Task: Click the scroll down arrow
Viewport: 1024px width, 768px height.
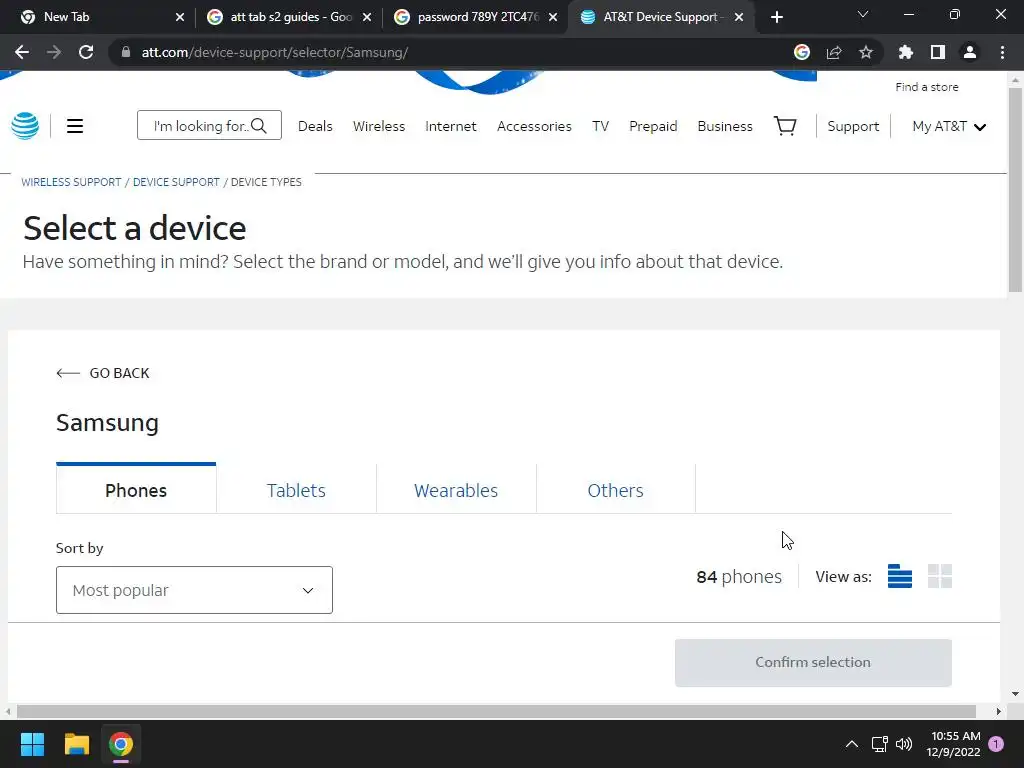Action: (1015, 694)
